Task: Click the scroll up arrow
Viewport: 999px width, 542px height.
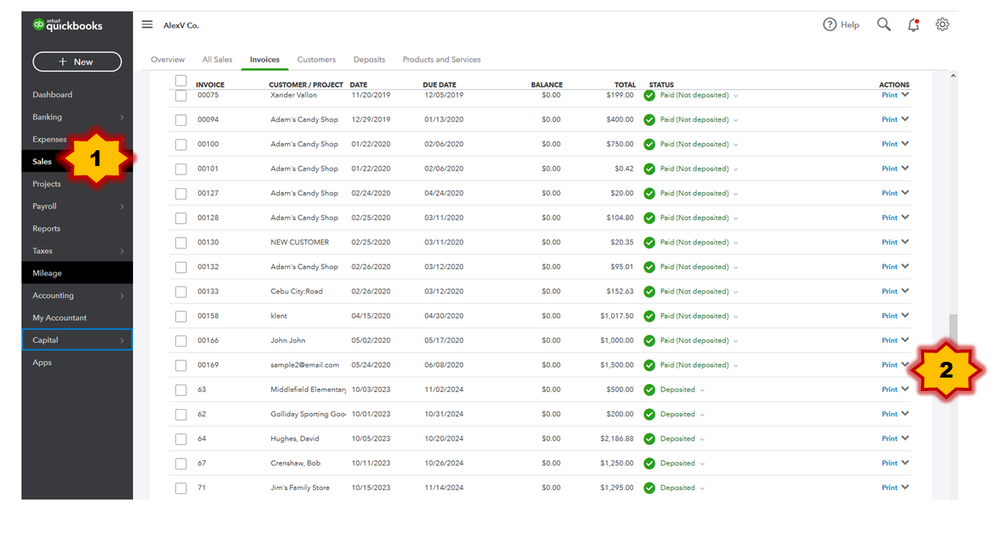Action: [x=953, y=76]
